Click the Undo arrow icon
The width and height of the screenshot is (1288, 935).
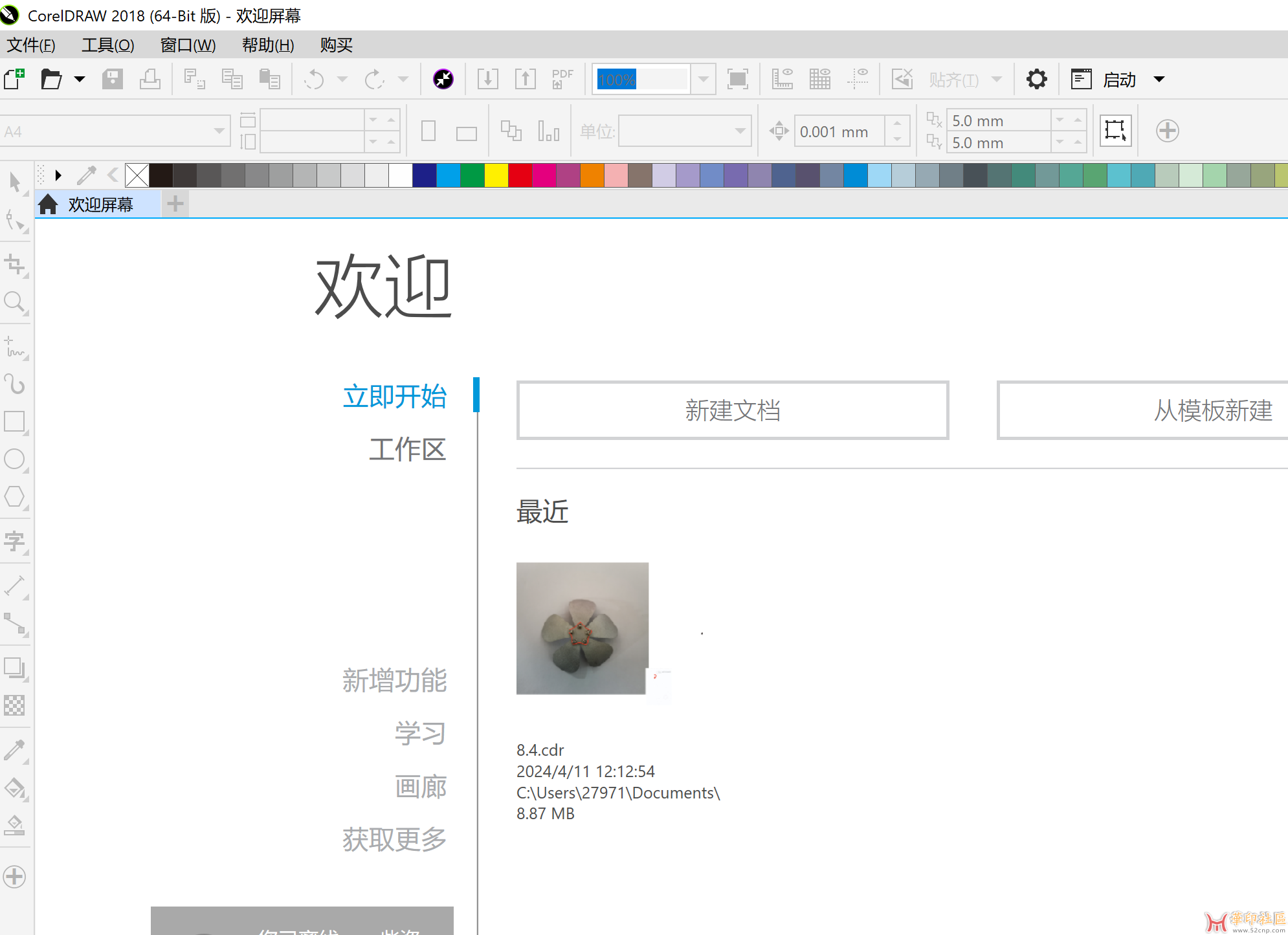point(315,79)
